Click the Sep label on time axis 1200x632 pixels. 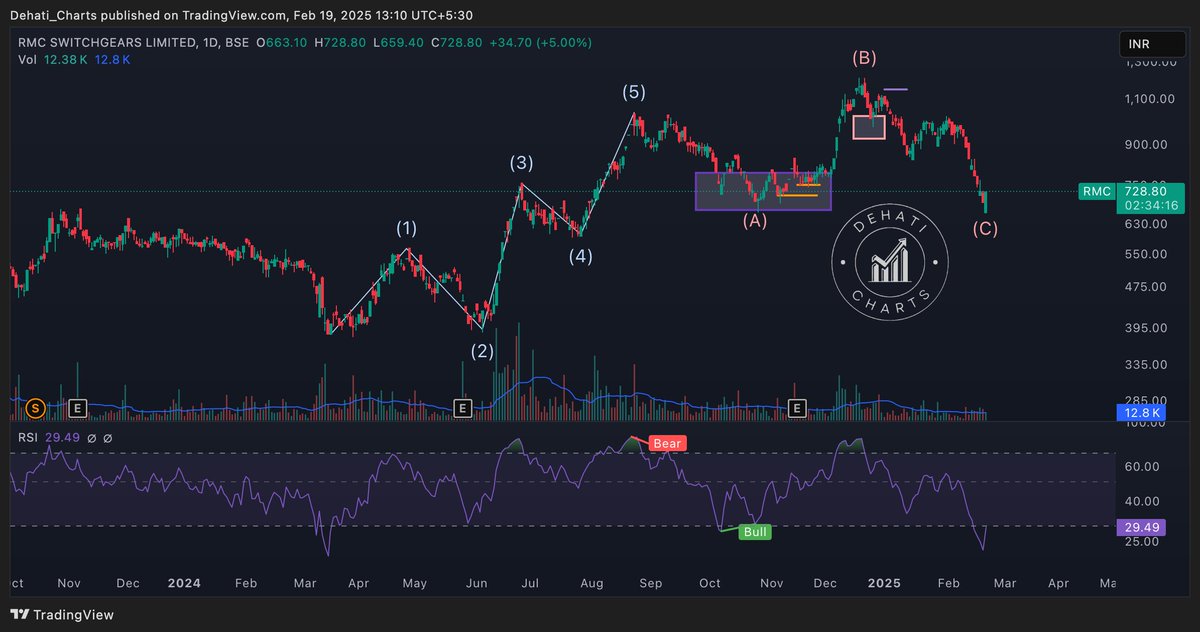tap(651, 583)
